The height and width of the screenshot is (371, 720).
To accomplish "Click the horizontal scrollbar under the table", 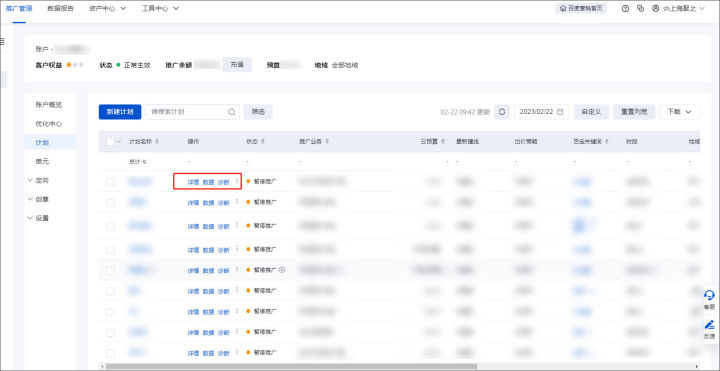I will [292, 366].
